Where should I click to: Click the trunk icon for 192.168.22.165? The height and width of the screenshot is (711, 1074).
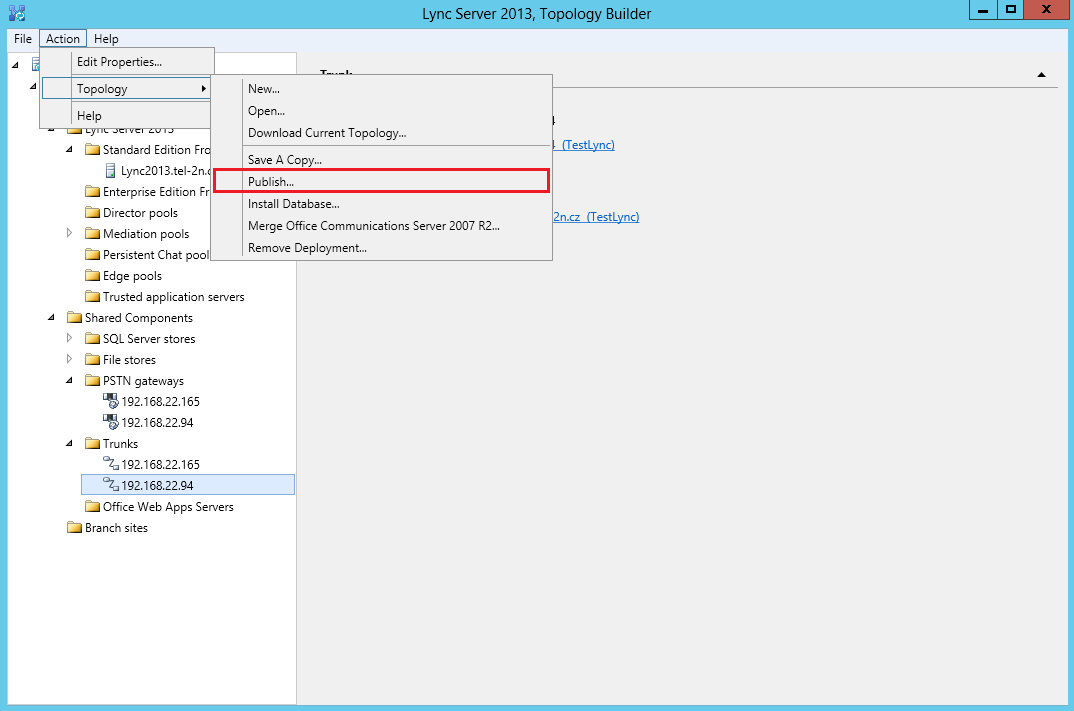coord(110,464)
